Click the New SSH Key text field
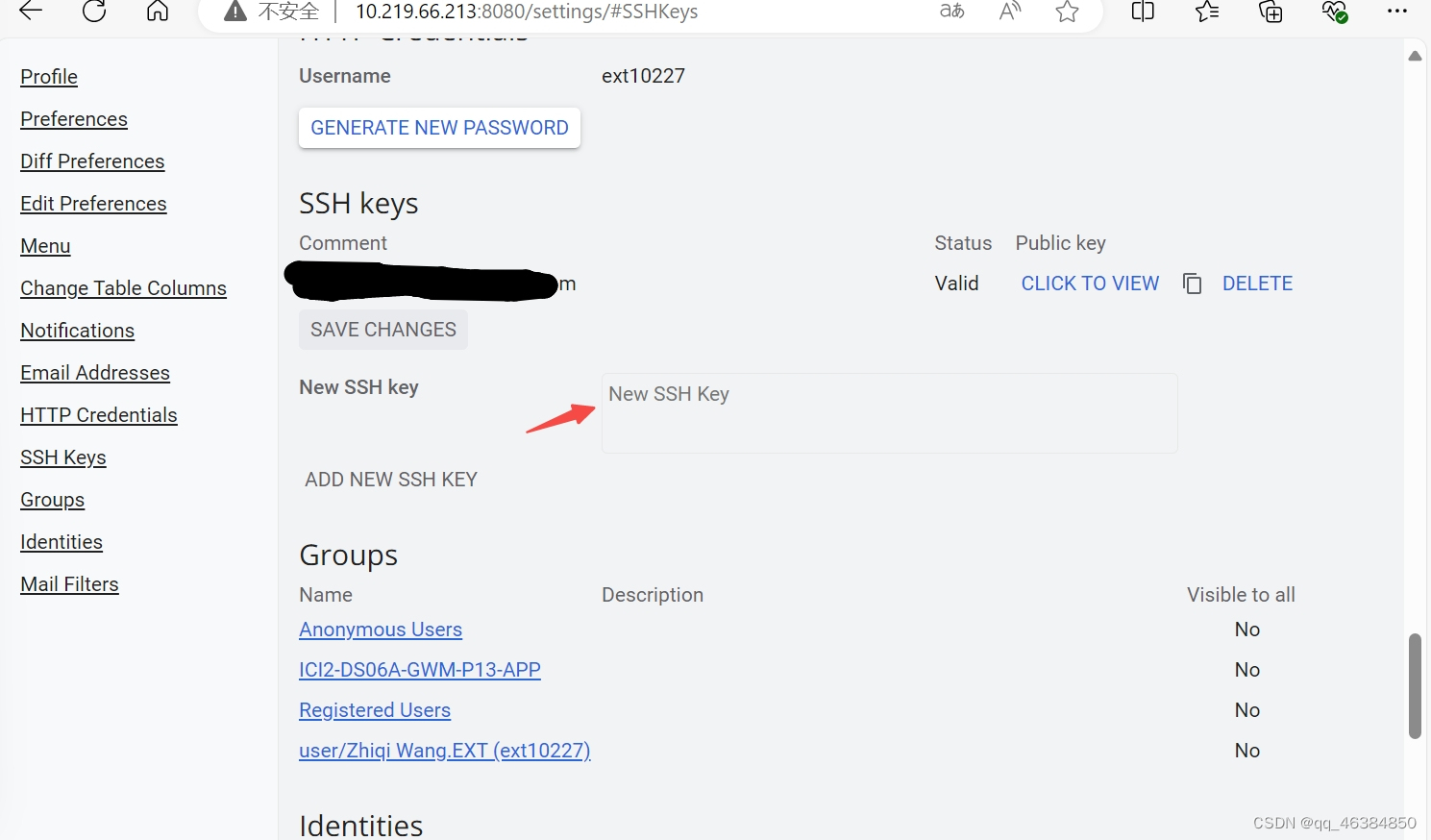 [888, 413]
